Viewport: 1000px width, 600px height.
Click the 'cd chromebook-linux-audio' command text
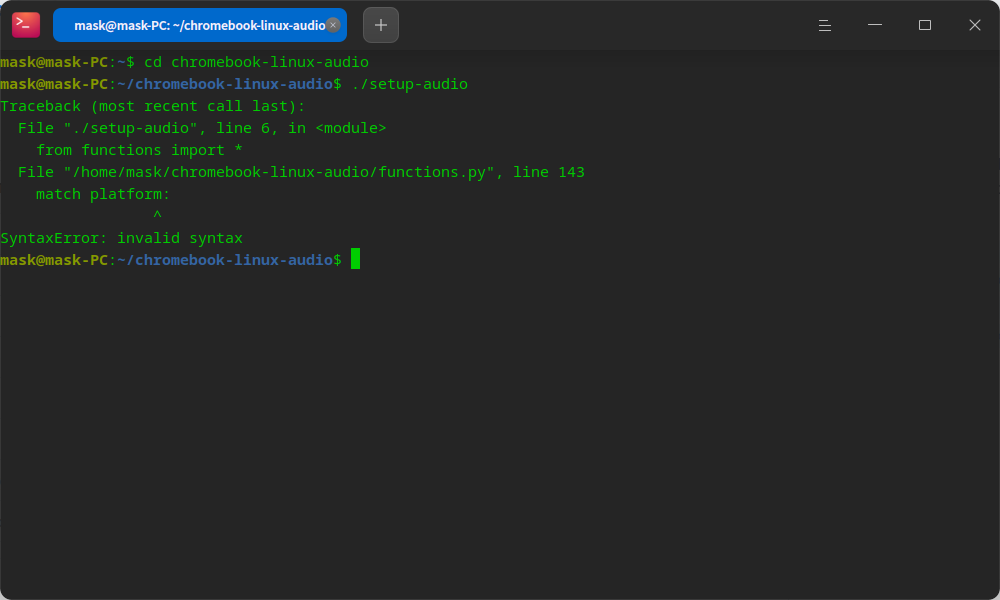(256, 62)
